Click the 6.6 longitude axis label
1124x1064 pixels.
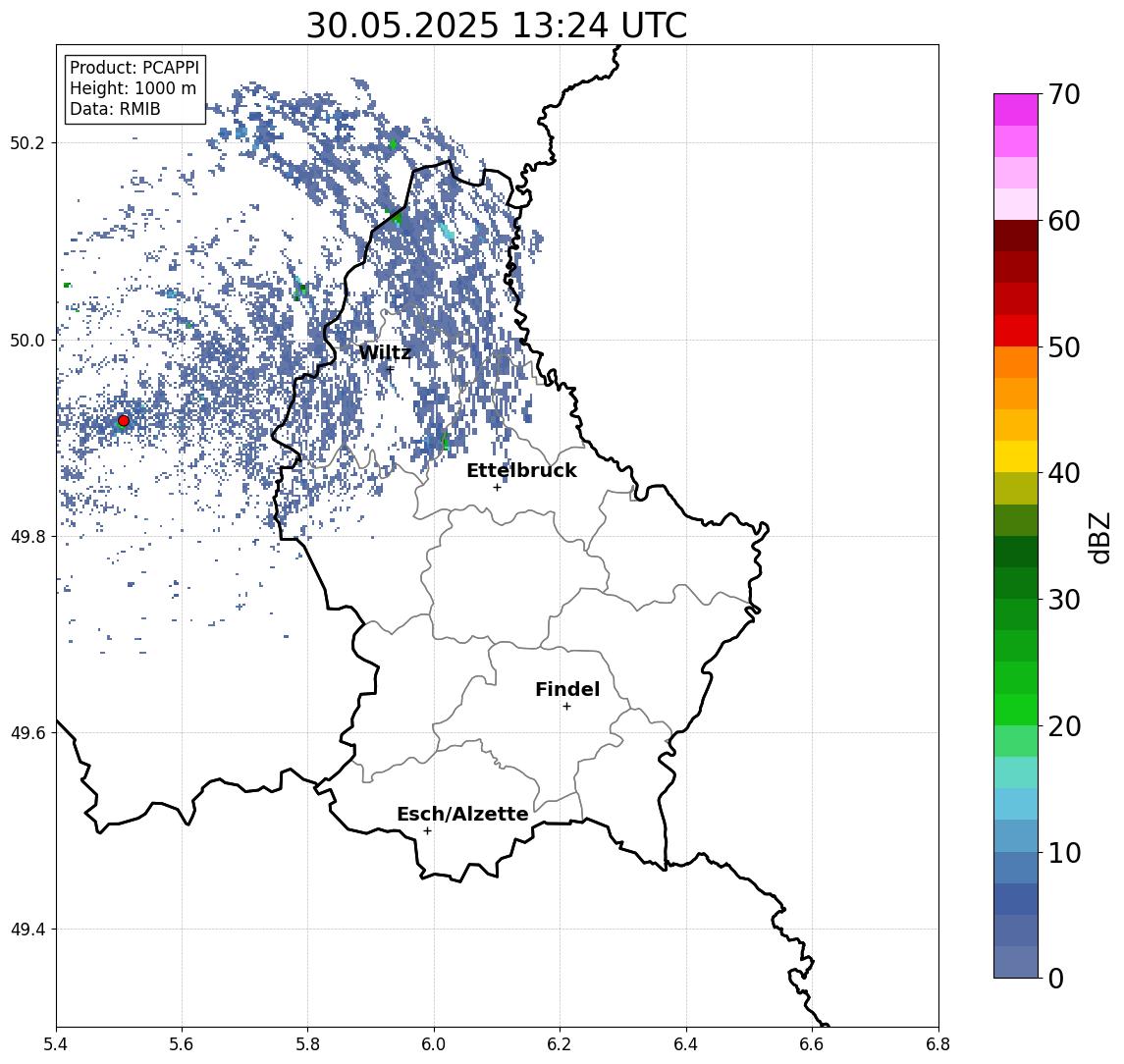pyautogui.click(x=812, y=1044)
